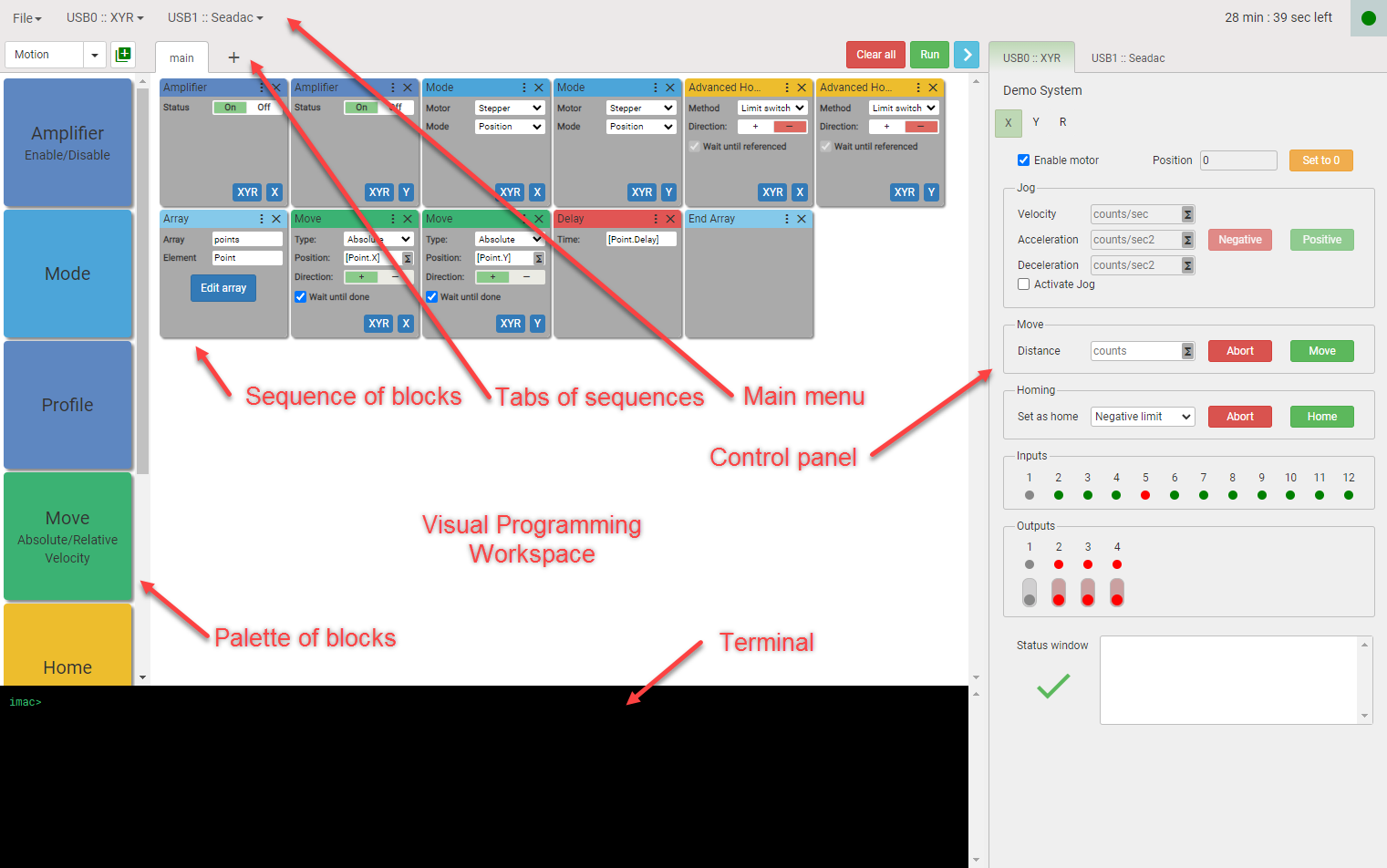This screenshot has width=1387, height=868.
Task: Click Edit array button
Action: point(223,288)
